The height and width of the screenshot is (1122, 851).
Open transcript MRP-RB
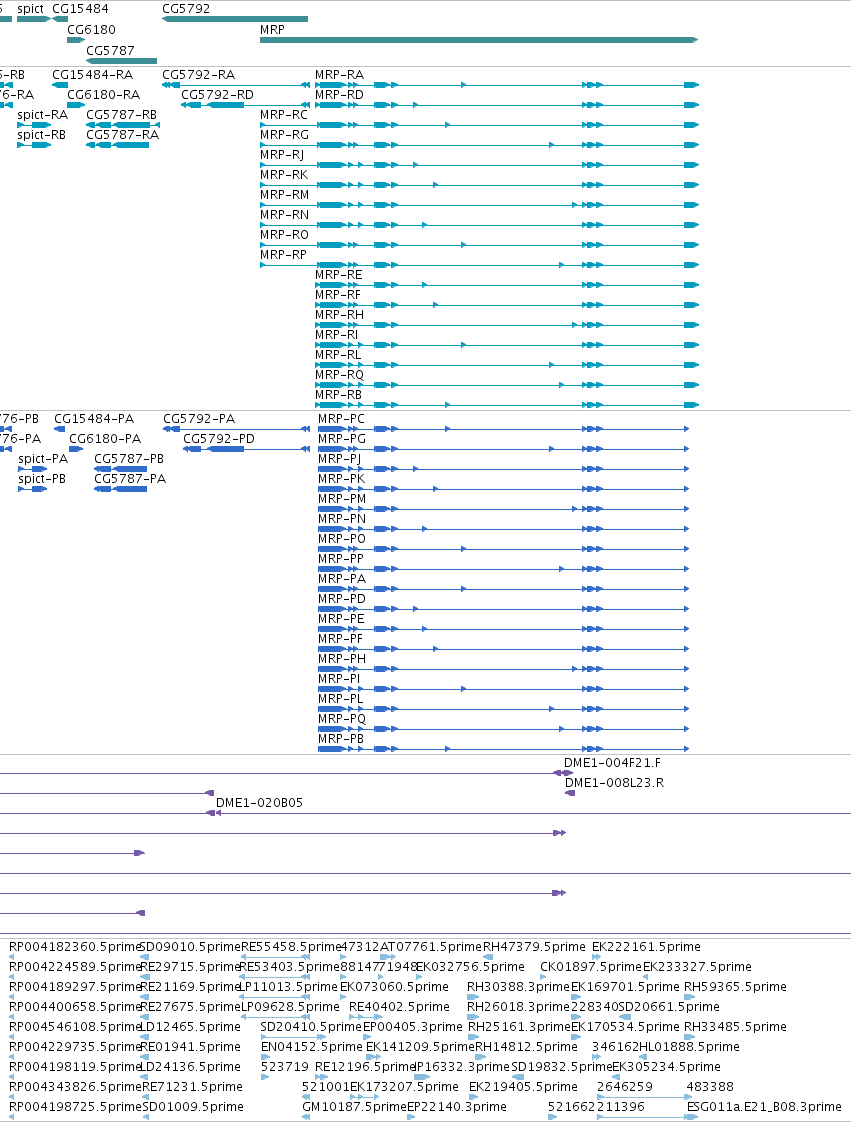click(339, 396)
